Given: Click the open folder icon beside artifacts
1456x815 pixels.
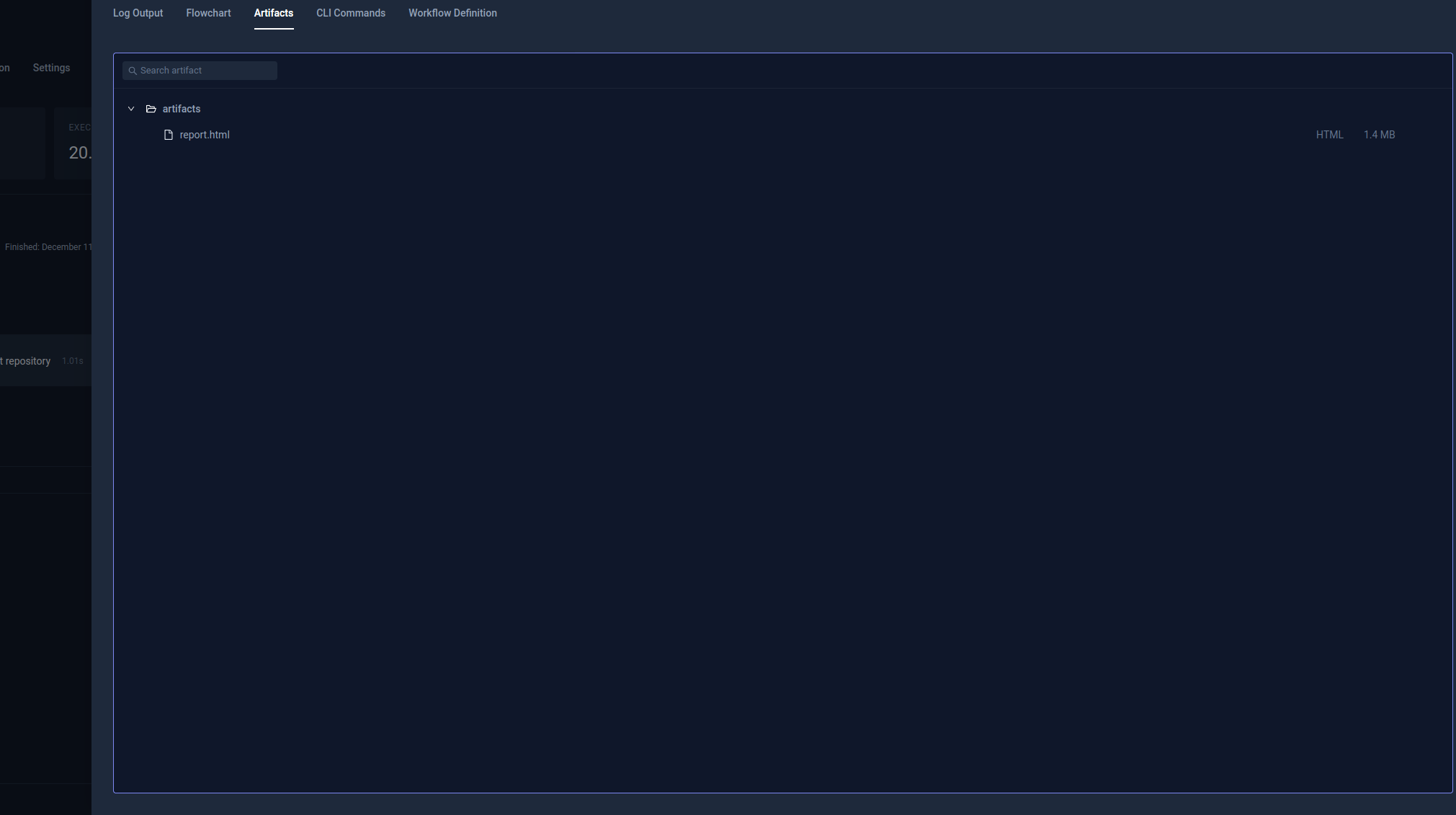Looking at the screenshot, I should [x=151, y=109].
